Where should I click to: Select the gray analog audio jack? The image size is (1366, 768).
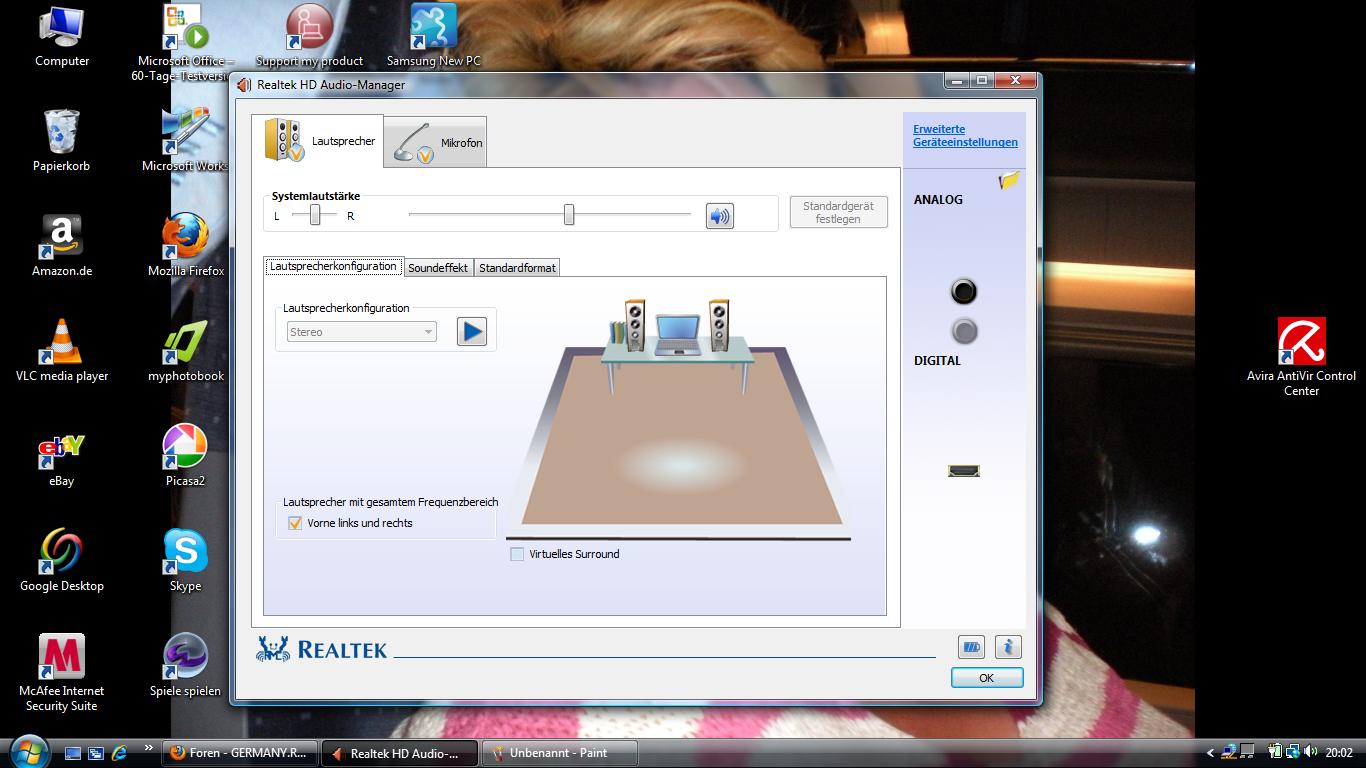pyautogui.click(x=963, y=331)
